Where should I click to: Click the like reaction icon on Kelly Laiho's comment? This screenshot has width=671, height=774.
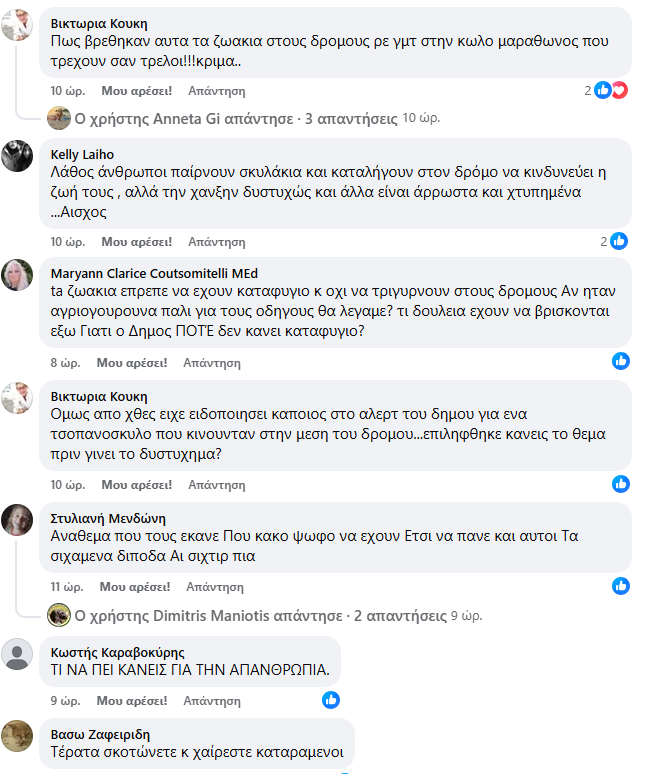(x=620, y=241)
